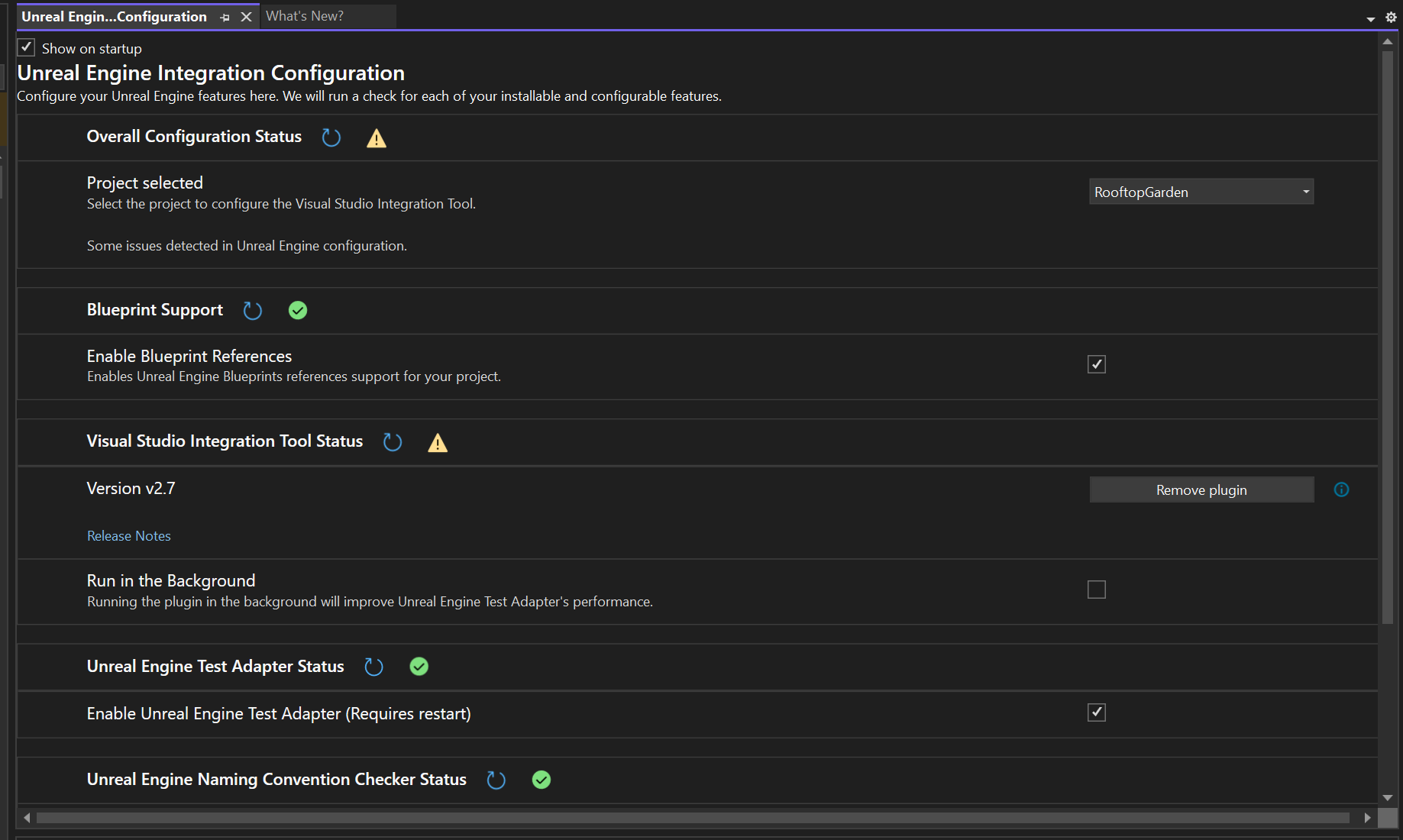The image size is (1403, 840).
Task: Refresh Visual Studio Integration Tool Status
Action: point(393,442)
